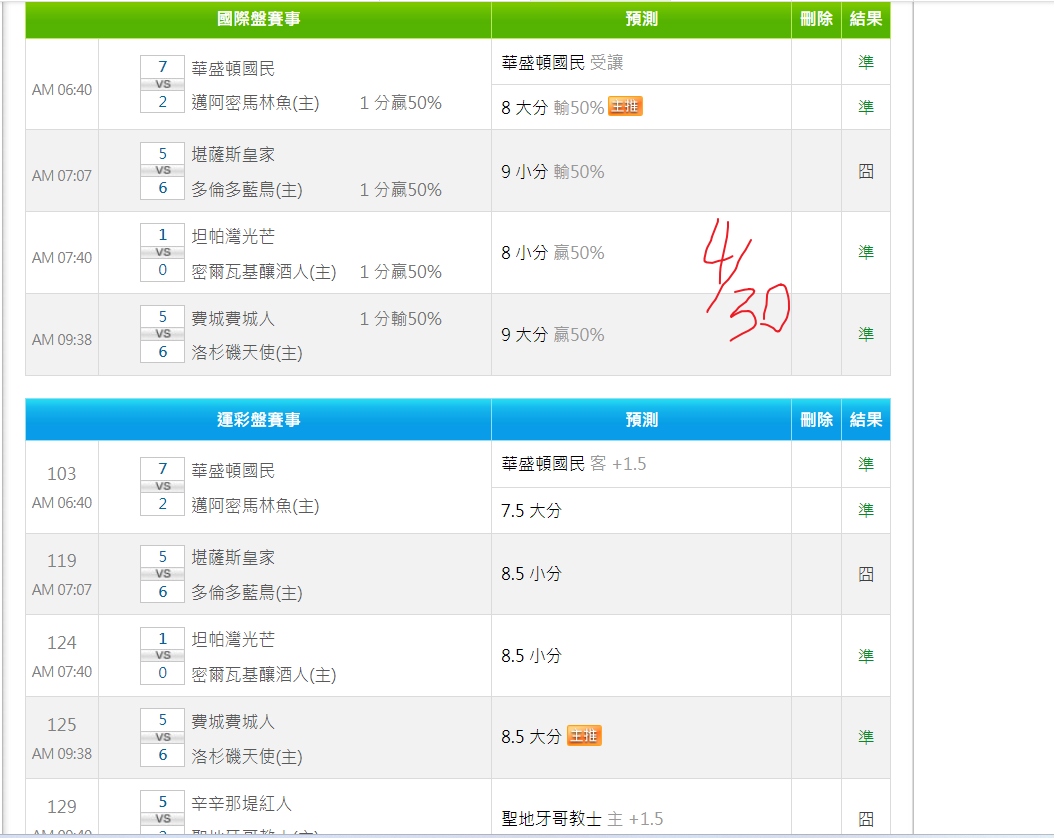This screenshot has height=838, width=1054.
Task: Click game number 125
Action: (x=62, y=724)
